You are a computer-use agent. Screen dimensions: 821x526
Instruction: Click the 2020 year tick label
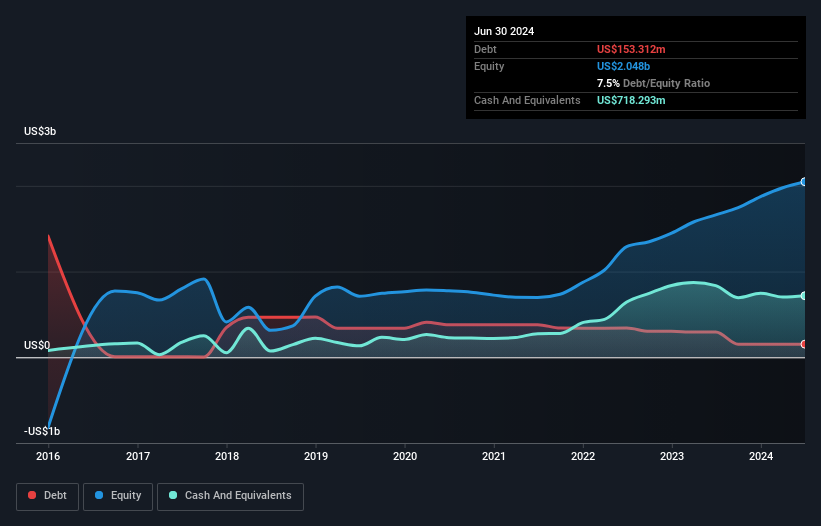(405, 457)
